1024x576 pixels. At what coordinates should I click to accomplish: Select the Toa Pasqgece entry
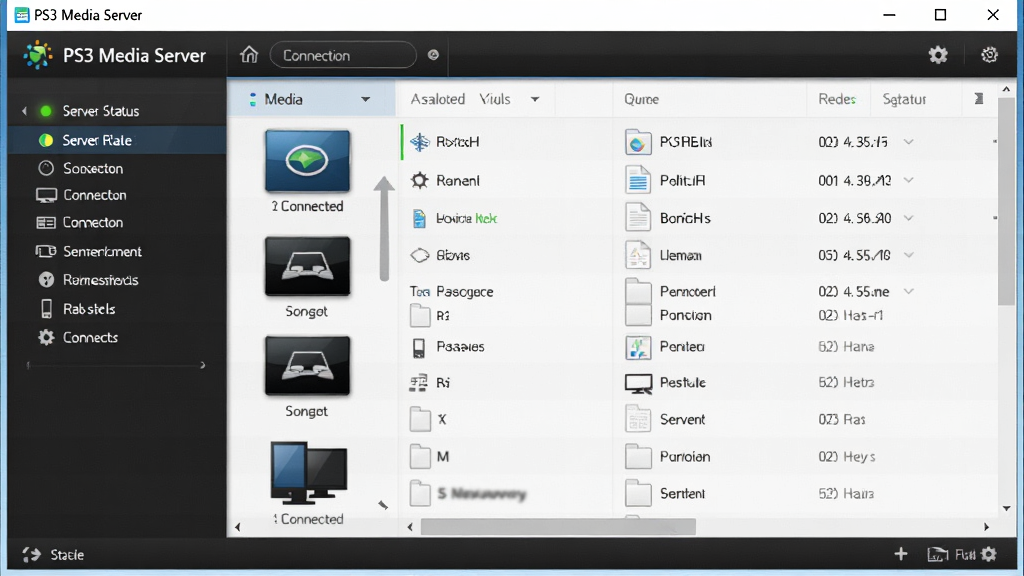[451, 291]
